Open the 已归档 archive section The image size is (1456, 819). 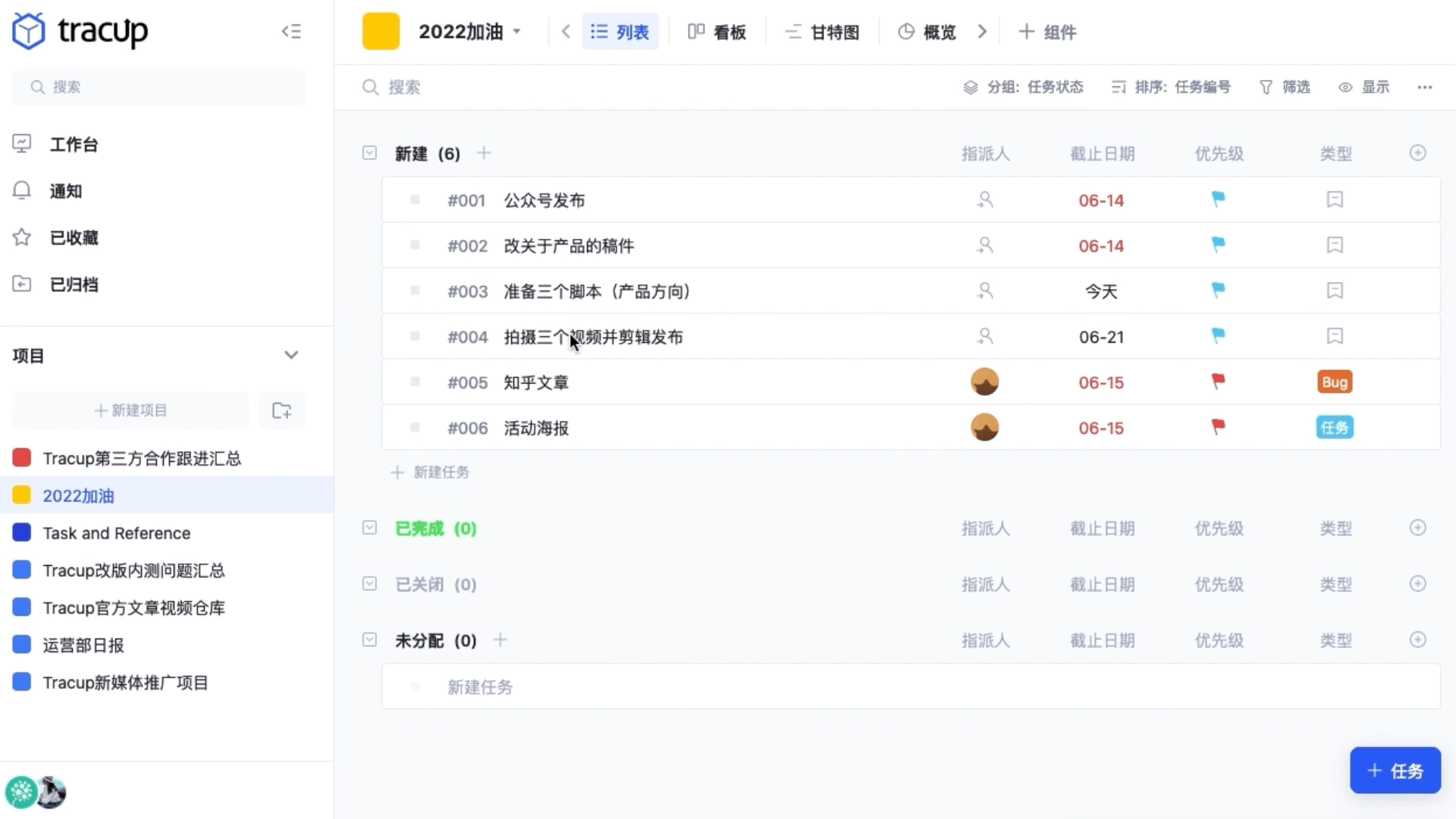point(74,284)
